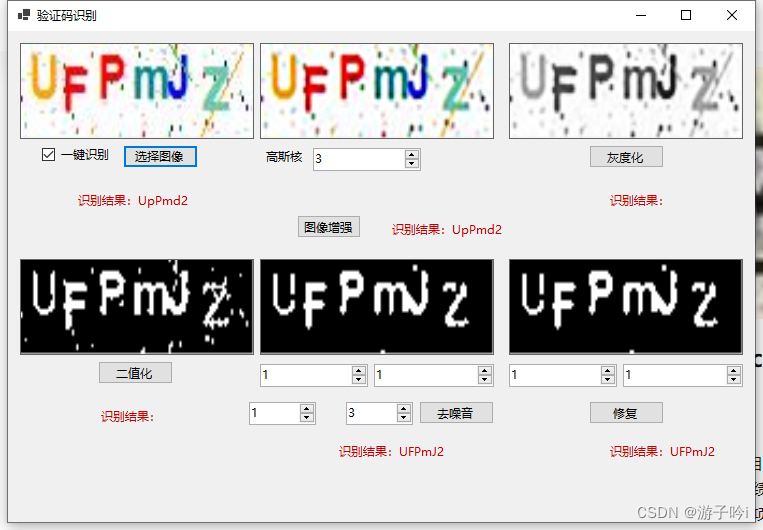Click down arrow of first field under denoised image

pos(359,380)
